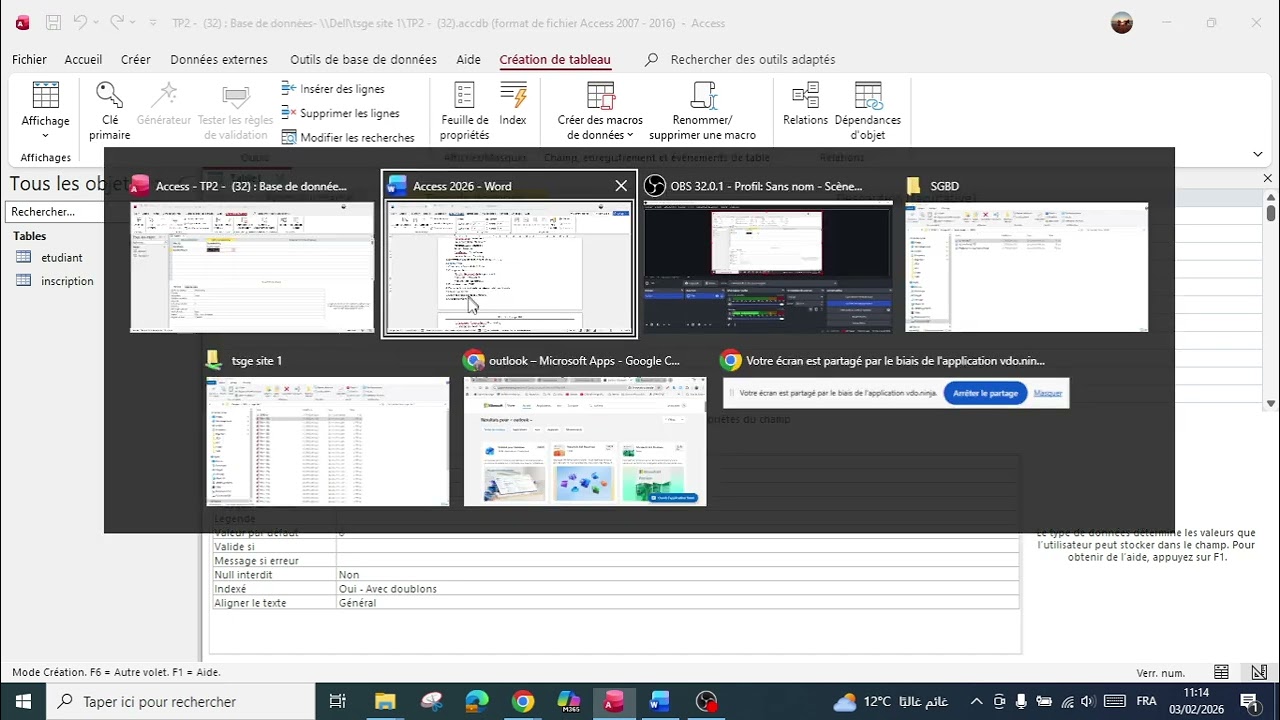Open the Microsoft 365 taskbar app
Viewport: 1280px width, 720px height.
coord(568,702)
